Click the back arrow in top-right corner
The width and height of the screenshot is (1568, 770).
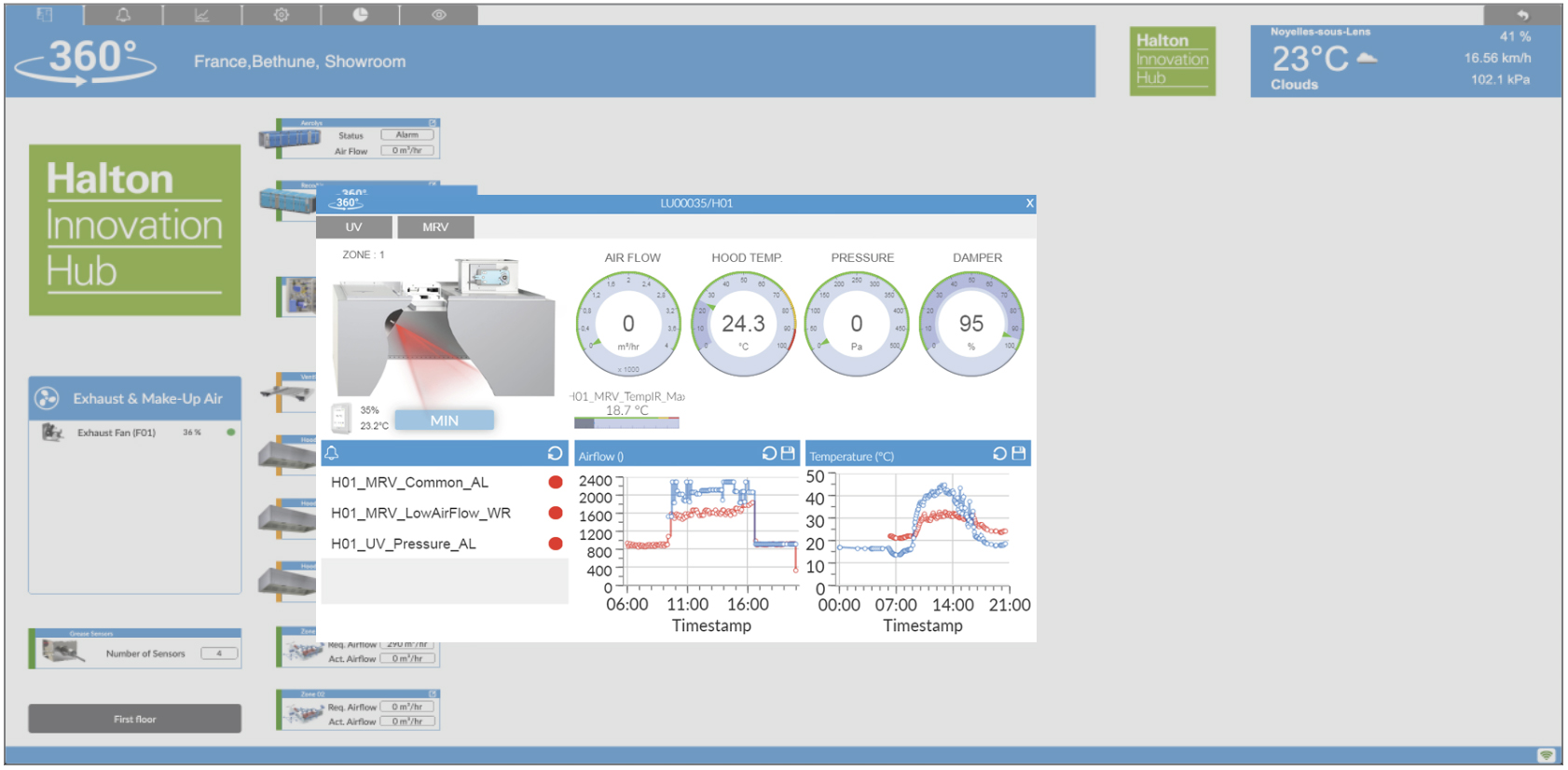click(x=1522, y=15)
